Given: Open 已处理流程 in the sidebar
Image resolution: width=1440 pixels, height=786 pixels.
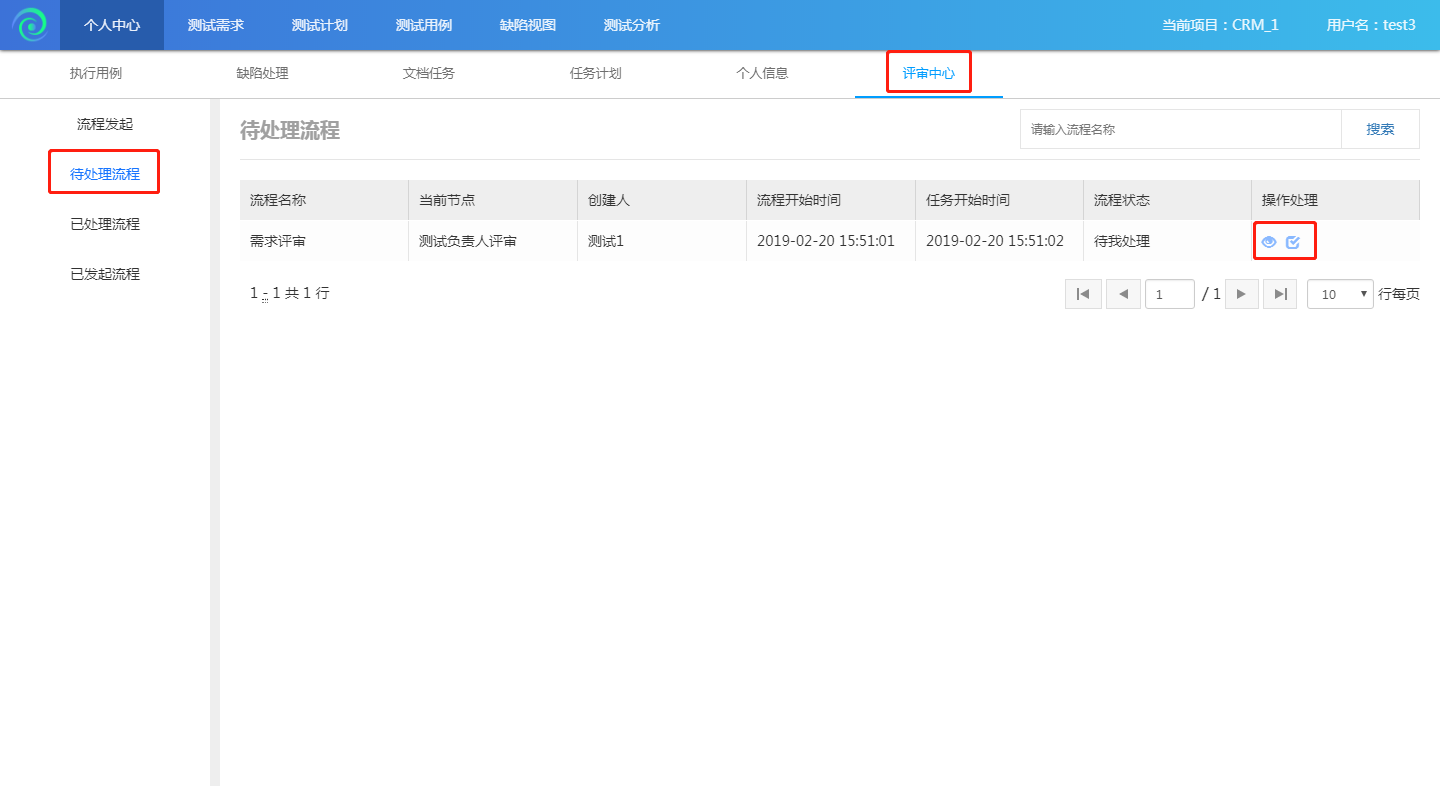Looking at the screenshot, I should (105, 224).
